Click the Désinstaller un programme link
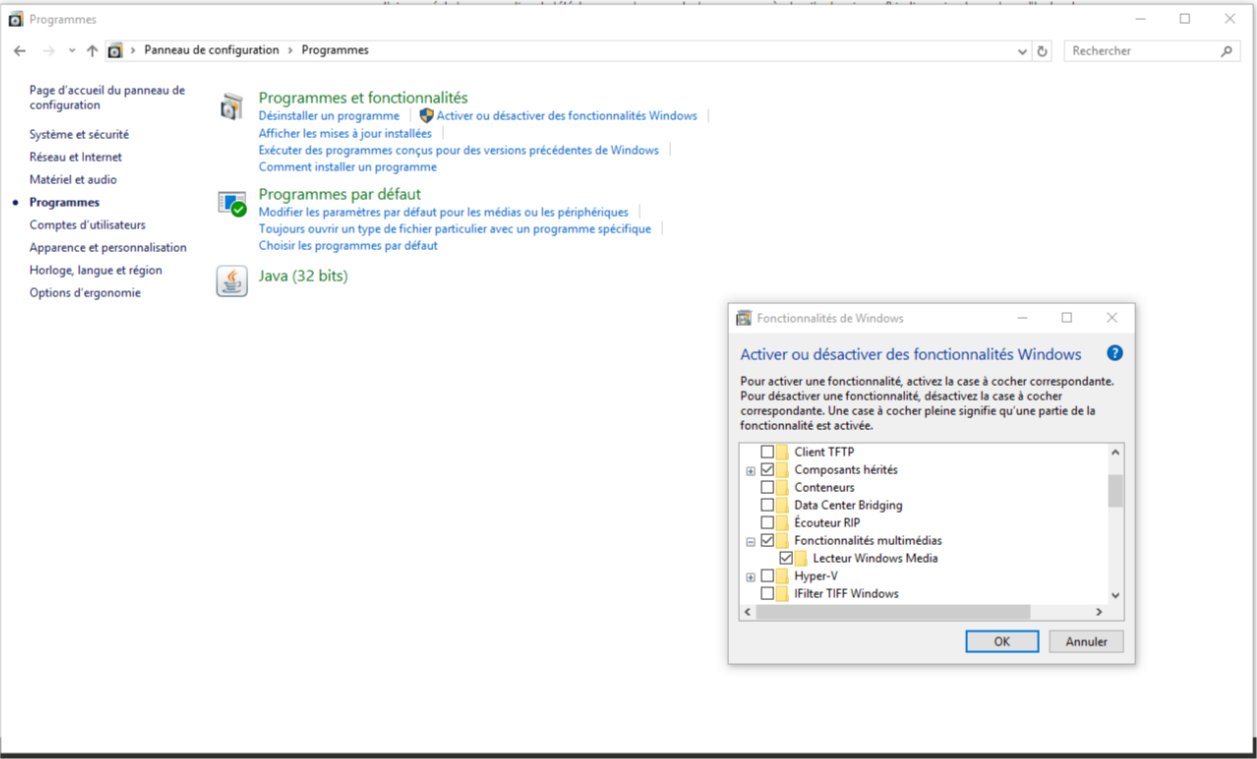Image resolution: width=1257 pixels, height=759 pixels. click(x=329, y=116)
